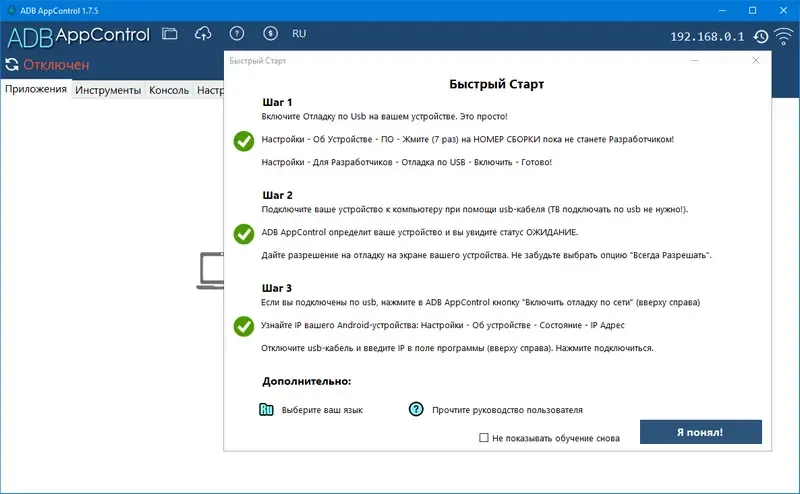Click the question mark user guide icon

tap(416, 409)
